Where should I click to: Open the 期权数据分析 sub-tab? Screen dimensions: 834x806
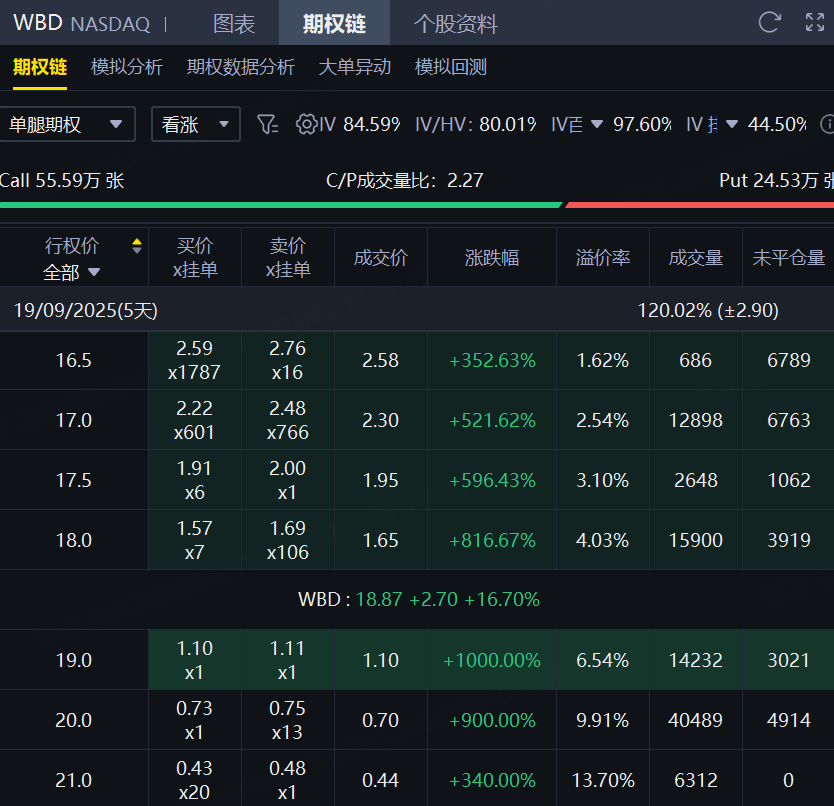tap(240, 67)
